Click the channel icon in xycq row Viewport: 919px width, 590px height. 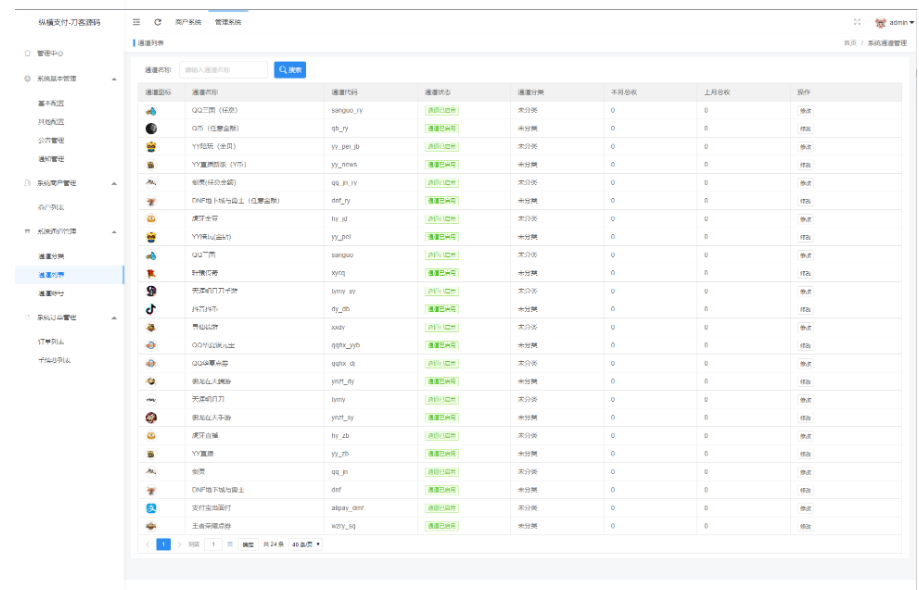(151, 273)
